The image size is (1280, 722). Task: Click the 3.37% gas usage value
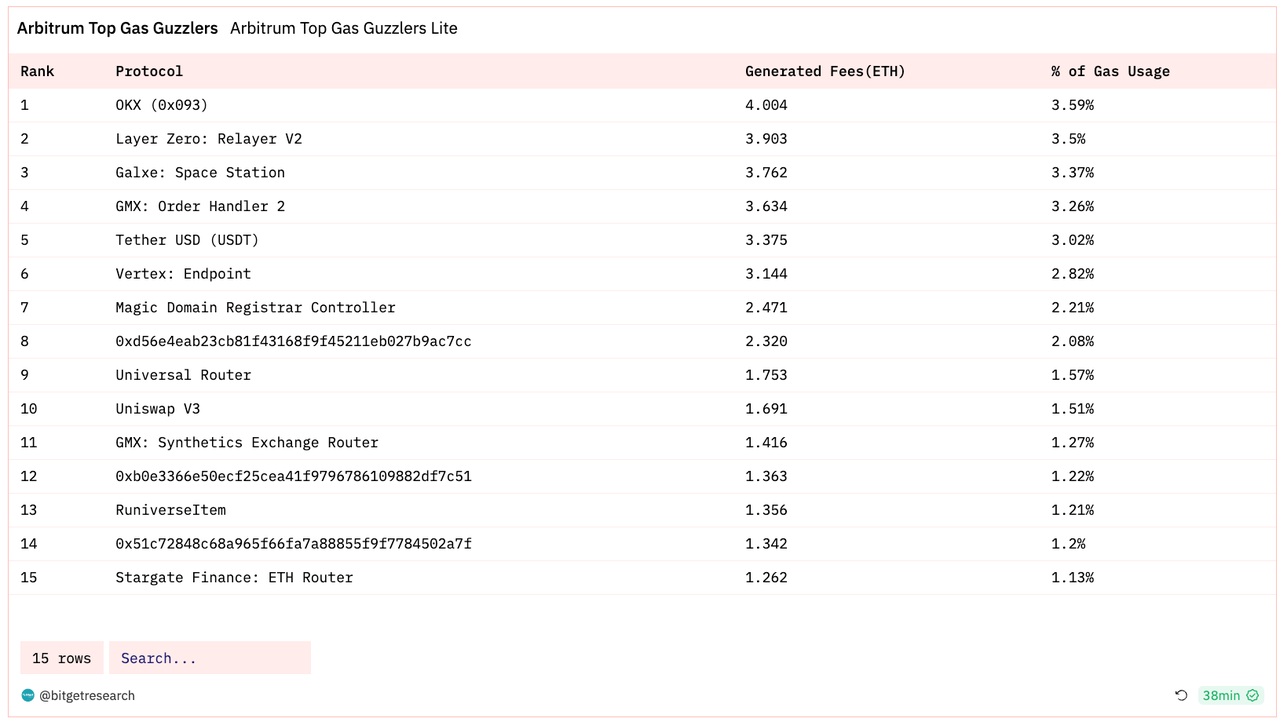point(1072,173)
